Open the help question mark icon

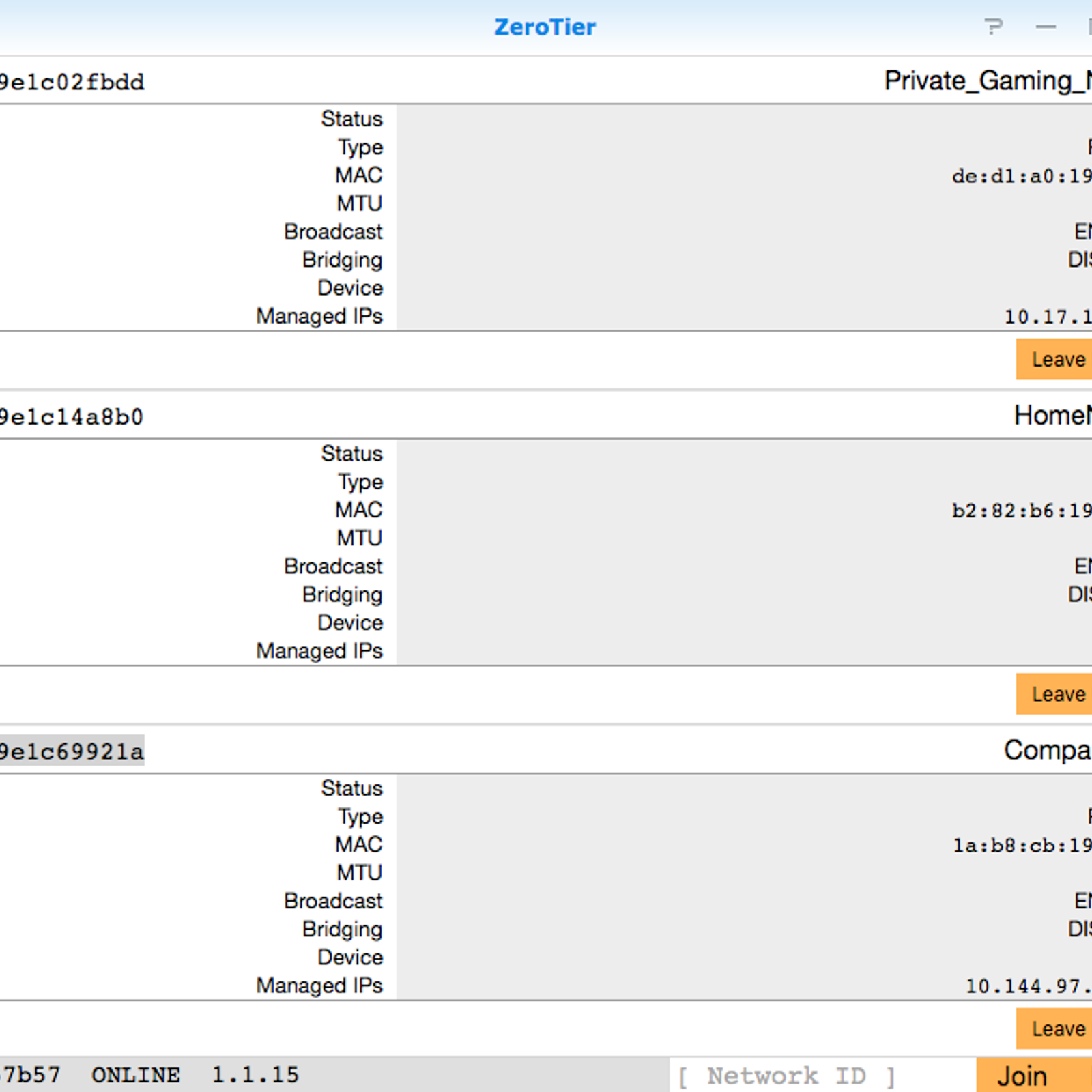pos(994,27)
